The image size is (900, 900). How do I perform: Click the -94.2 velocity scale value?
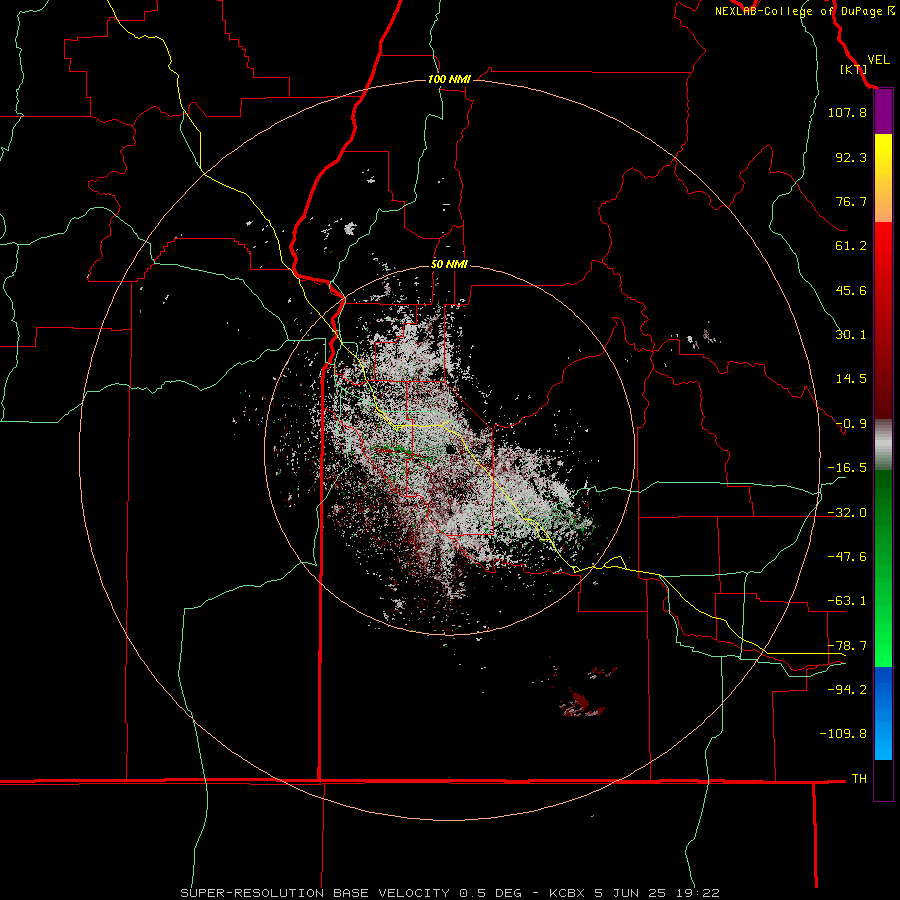847,689
